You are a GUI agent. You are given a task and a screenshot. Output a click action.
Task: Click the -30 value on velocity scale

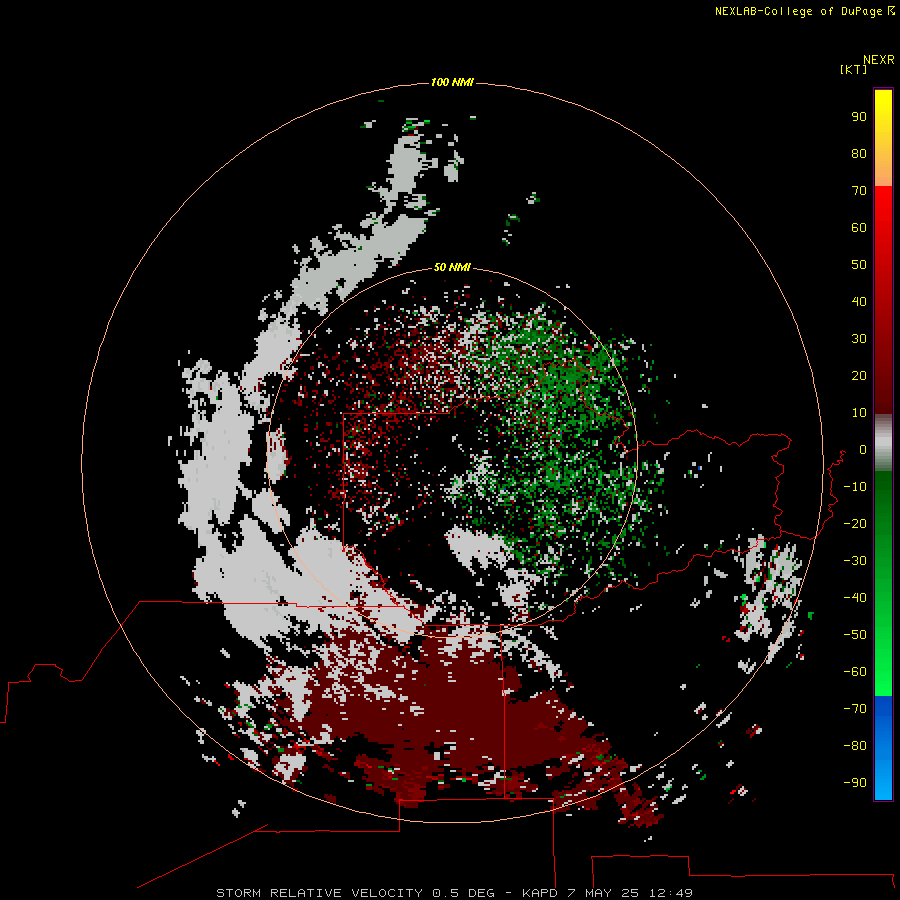pos(855,561)
